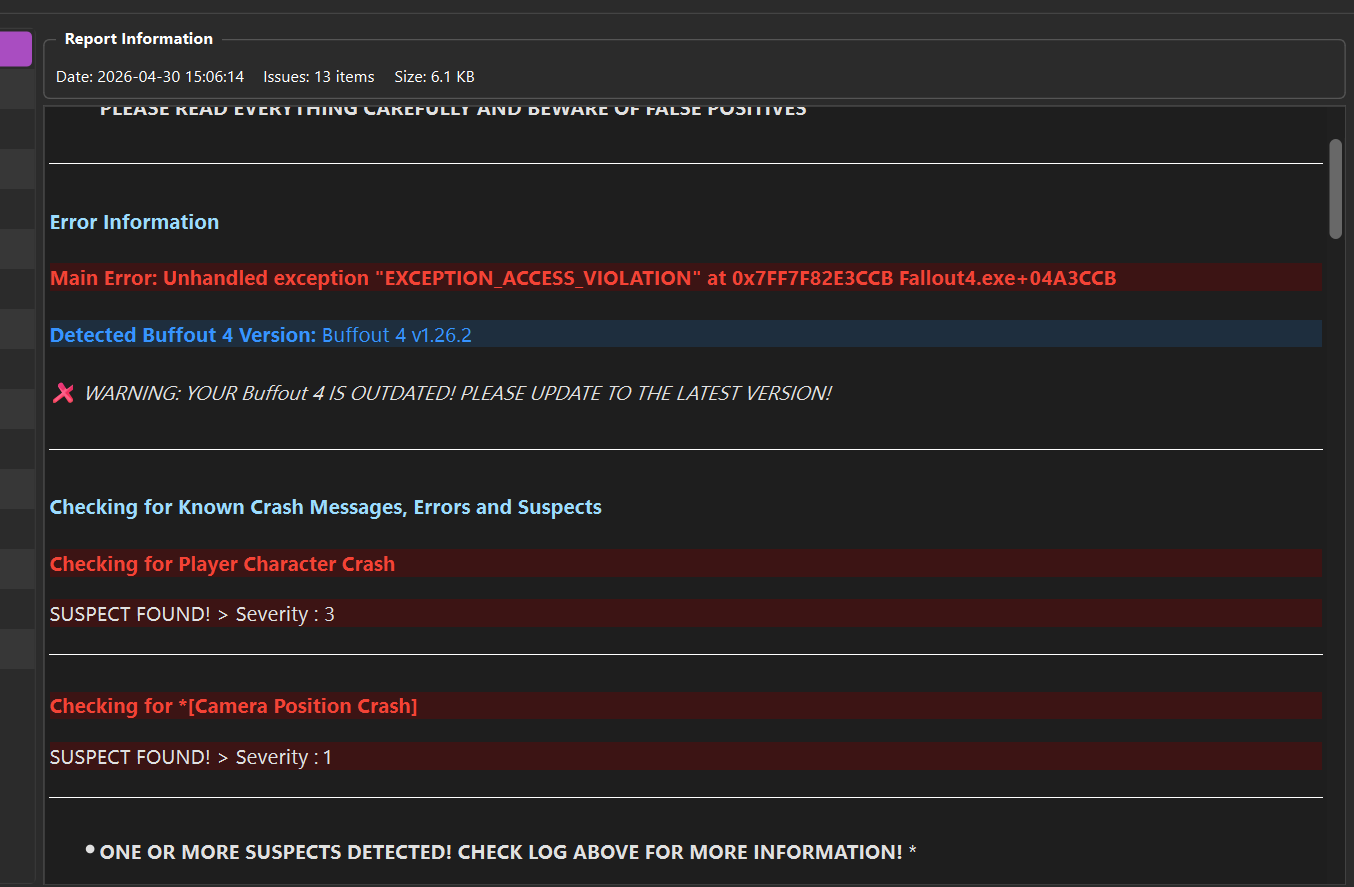1354x887 pixels.
Task: Click the Size: 6.1 KB label
Action: [434, 76]
